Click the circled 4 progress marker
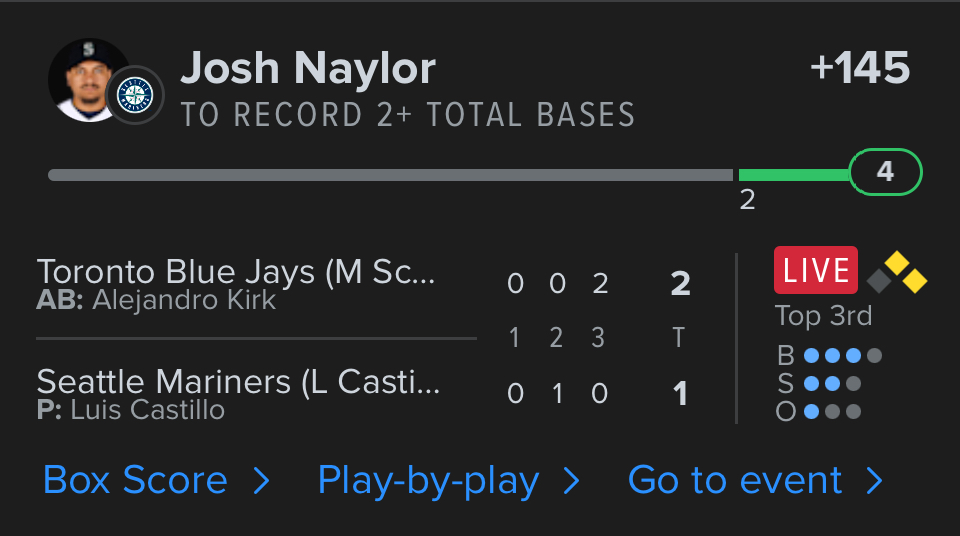 pos(885,172)
